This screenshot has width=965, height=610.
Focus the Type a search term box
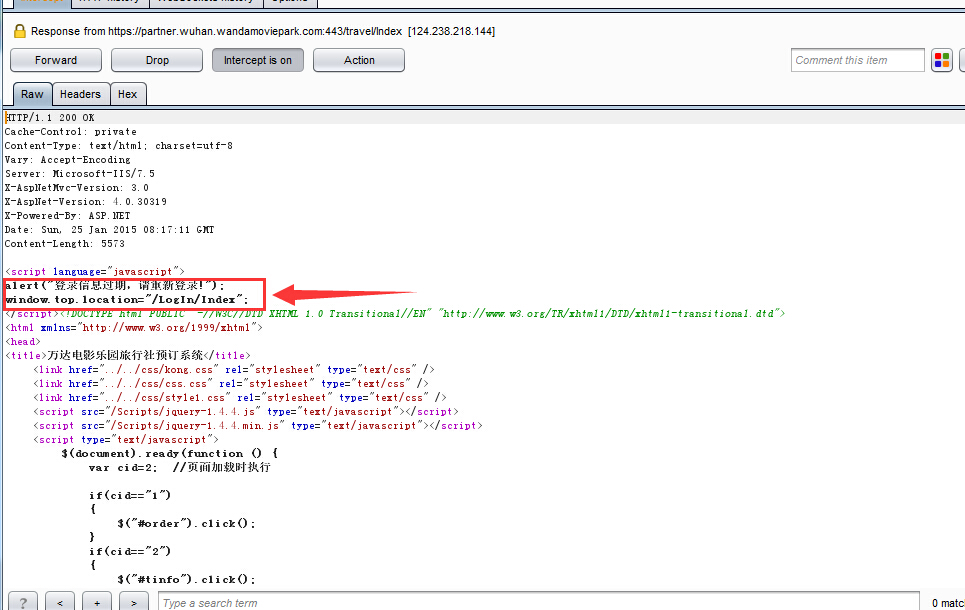pos(539,603)
